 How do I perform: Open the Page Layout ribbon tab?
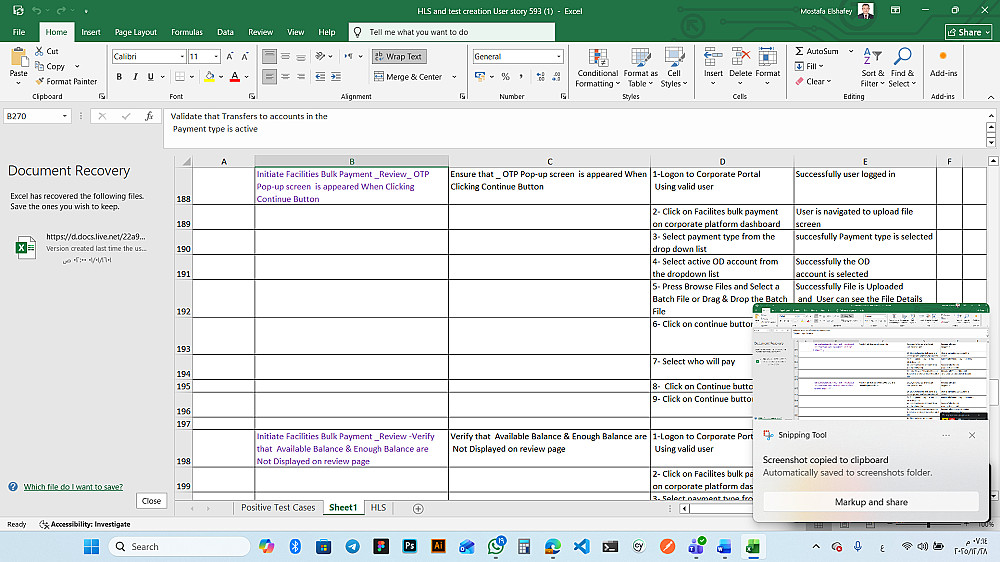pos(136,32)
